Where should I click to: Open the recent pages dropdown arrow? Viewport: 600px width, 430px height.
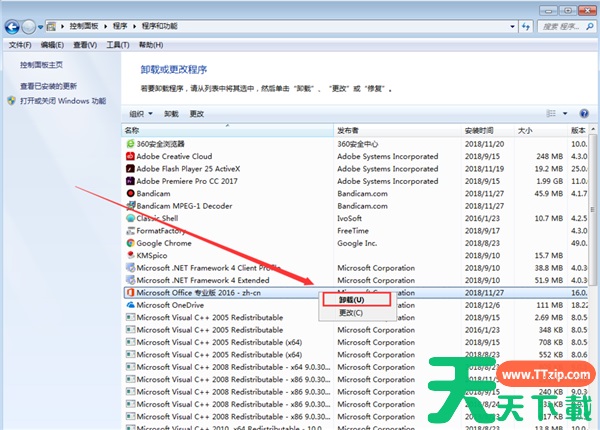pyautogui.click(x=40, y=27)
